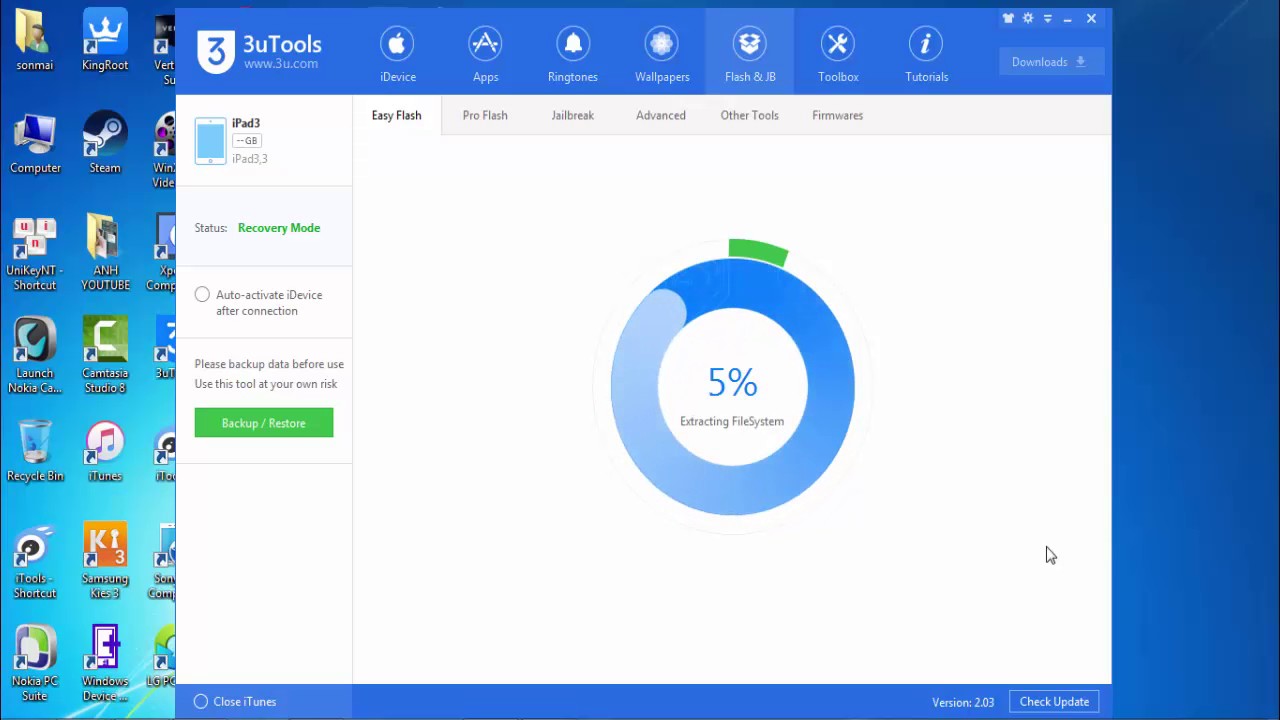Open the iTools shortcut

click(35, 562)
